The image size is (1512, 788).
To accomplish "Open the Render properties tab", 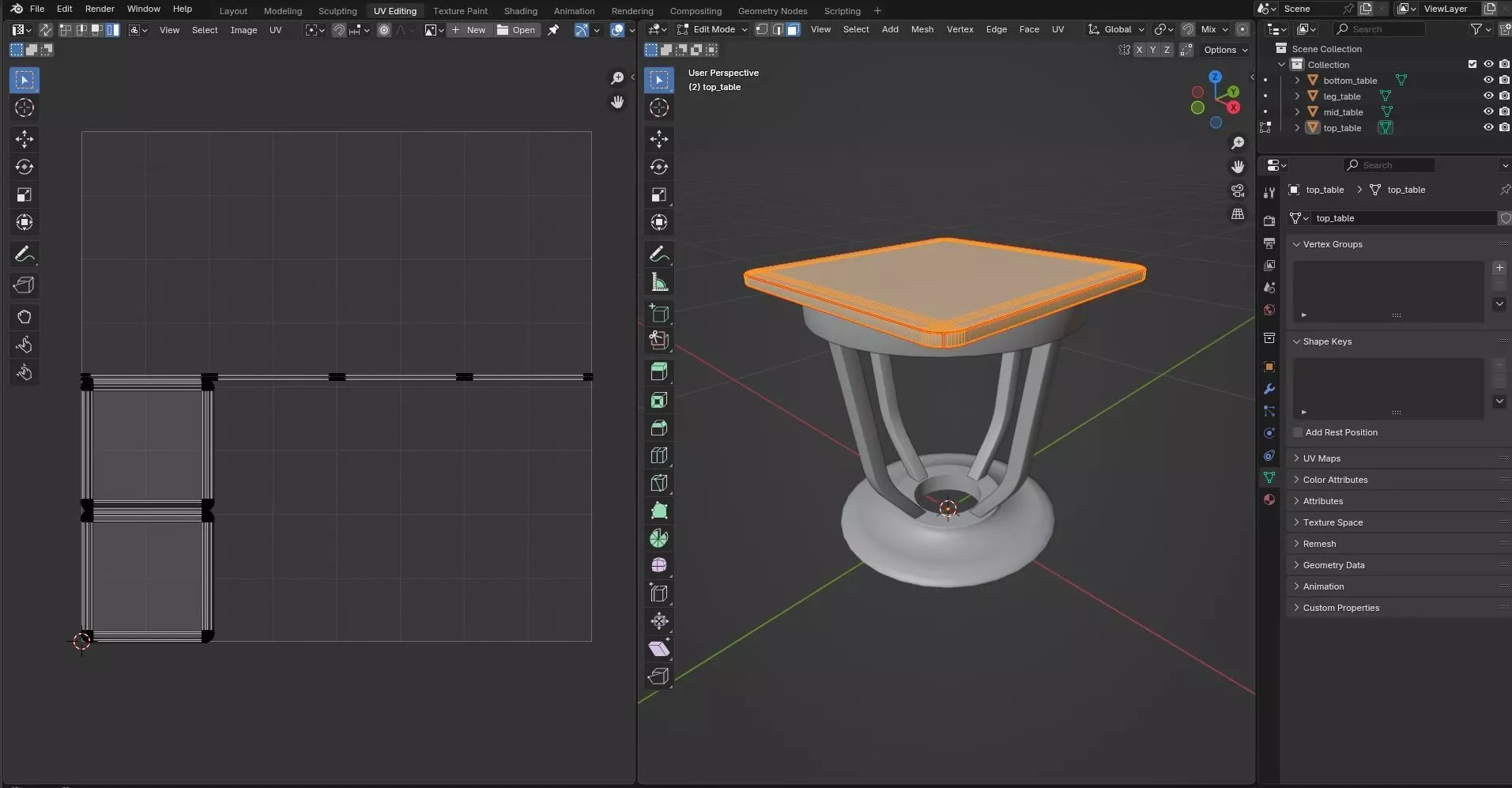I will click(x=1269, y=221).
